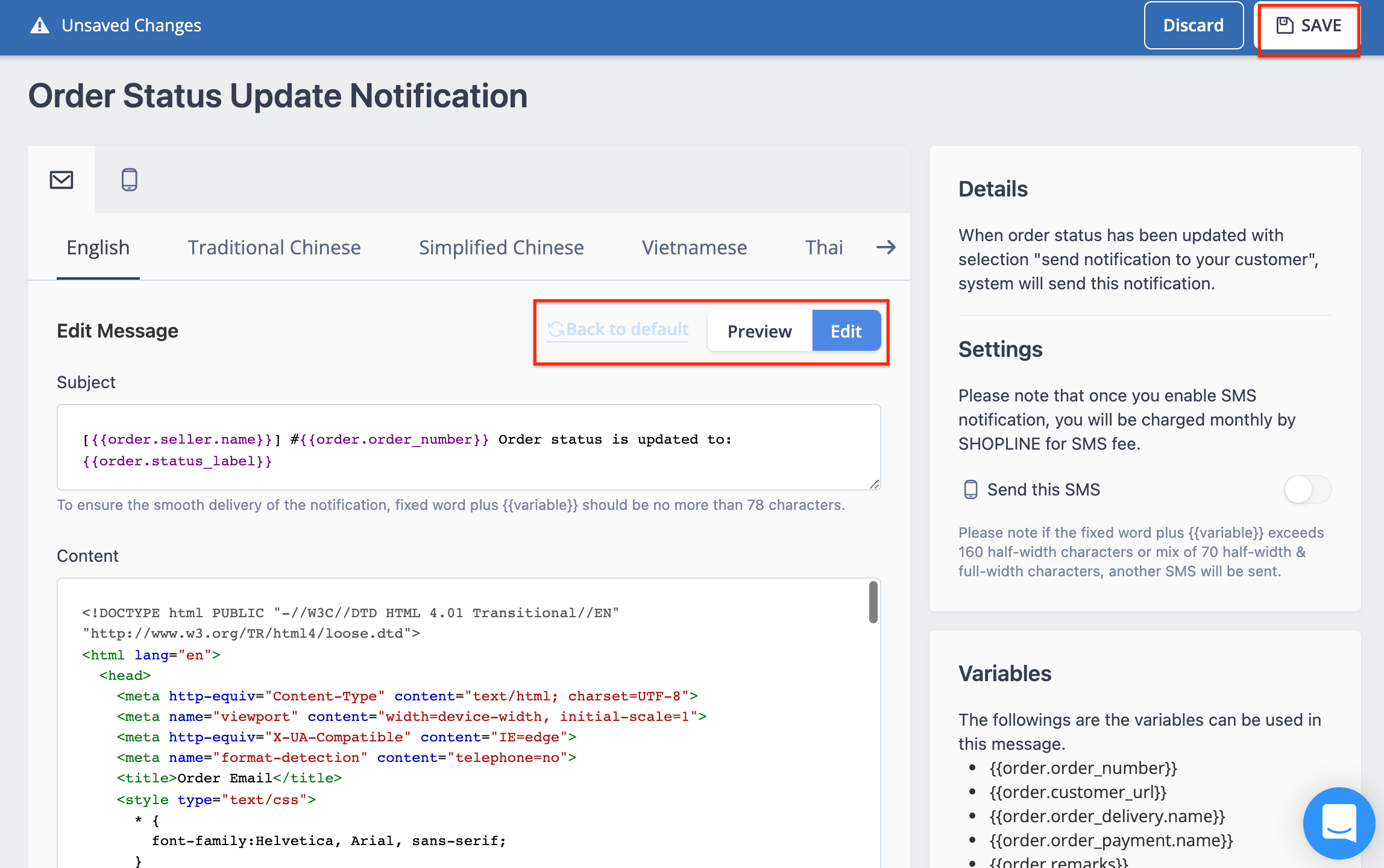
Task: Click the viewport meta tag code line
Action: point(412,717)
